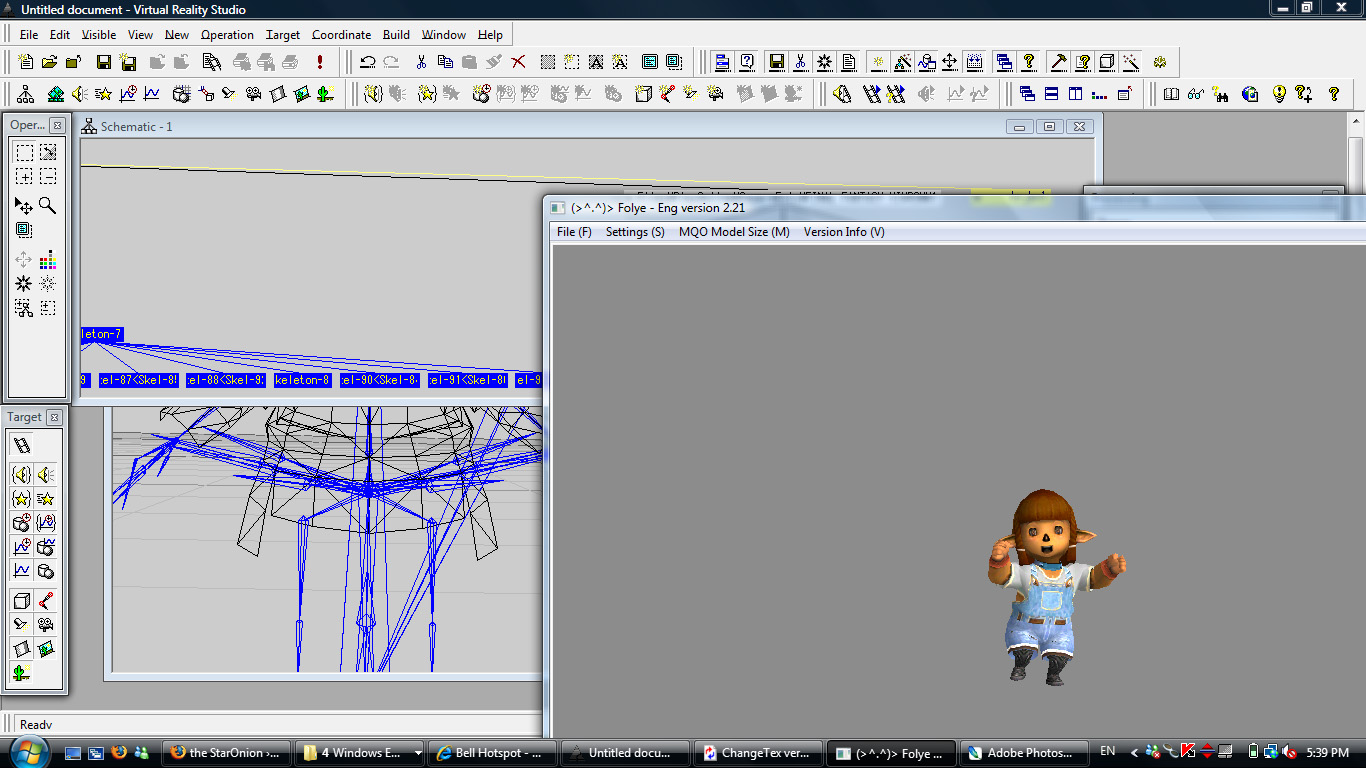This screenshot has width=1366, height=768.
Task: Open File (F) menu in Folye window
Action: pos(574,232)
